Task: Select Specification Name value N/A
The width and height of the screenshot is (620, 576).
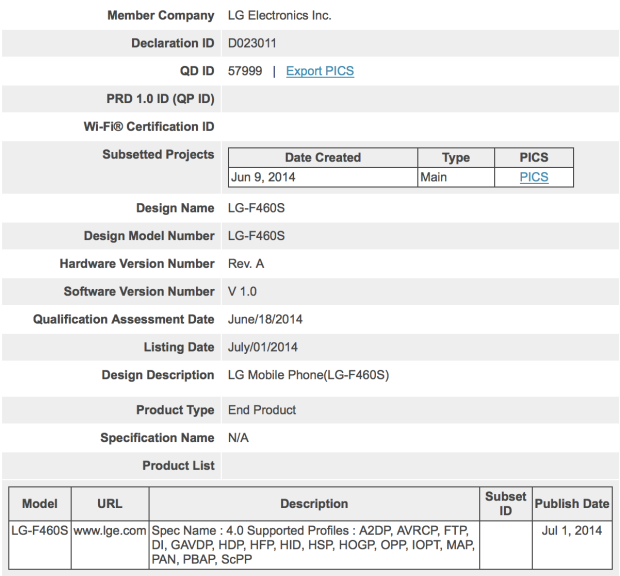Action: (x=238, y=438)
